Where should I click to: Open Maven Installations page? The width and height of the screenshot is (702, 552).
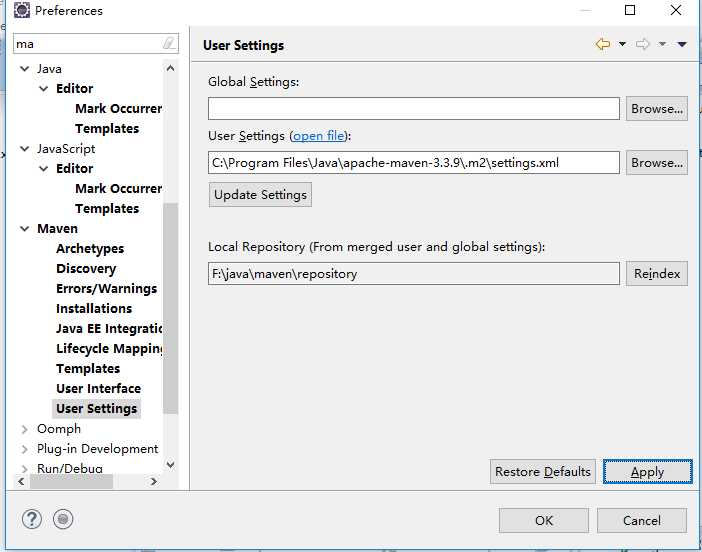pyautogui.click(x=94, y=309)
